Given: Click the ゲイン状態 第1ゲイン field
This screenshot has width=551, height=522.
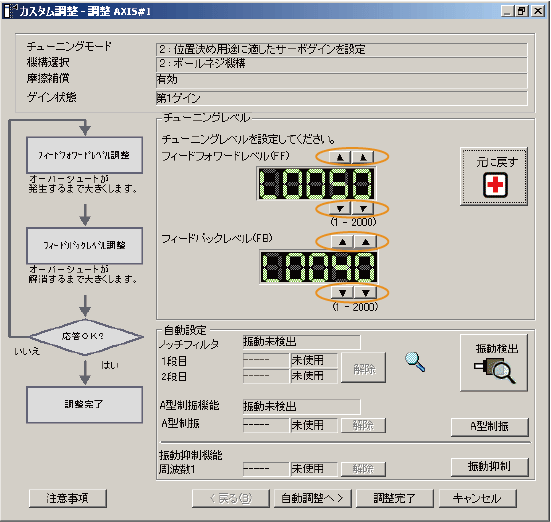Looking at the screenshot, I should (x=341, y=98).
